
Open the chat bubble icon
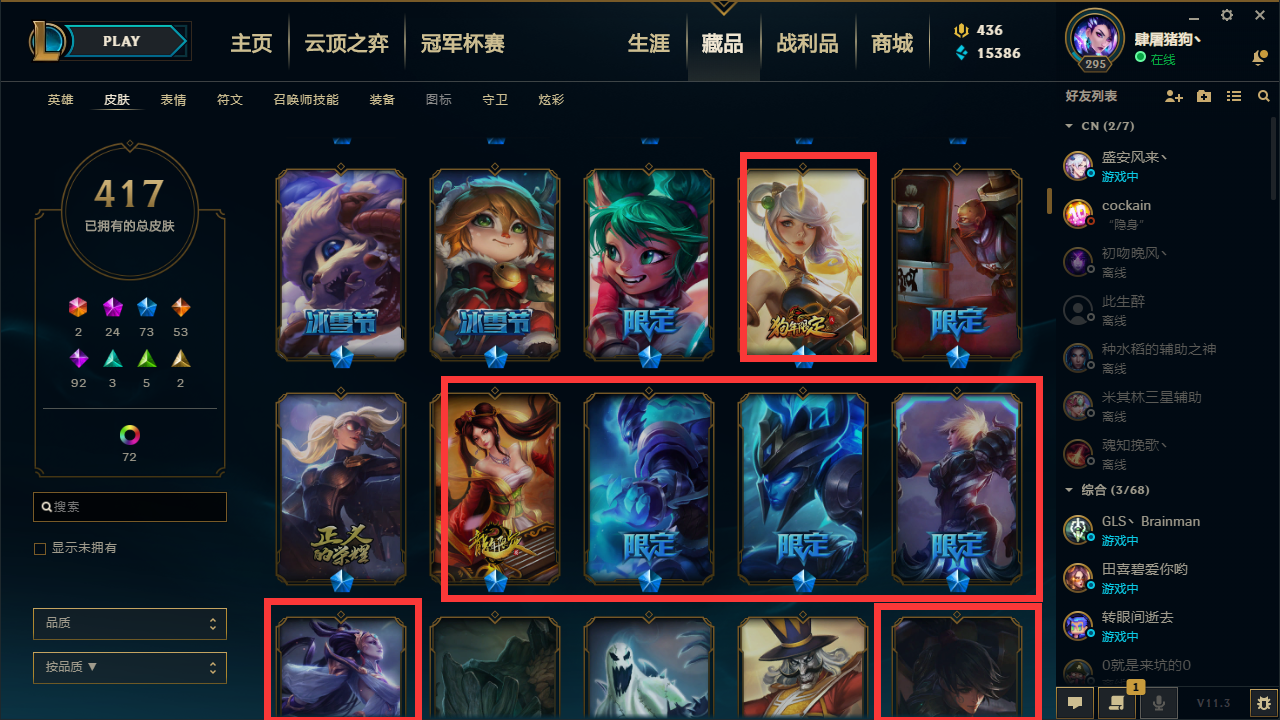point(1075,702)
